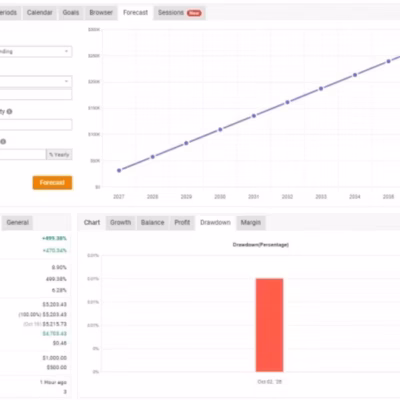The image size is (400, 400).
Task: Click the info icon above the yearly input
Action: tap(3, 142)
